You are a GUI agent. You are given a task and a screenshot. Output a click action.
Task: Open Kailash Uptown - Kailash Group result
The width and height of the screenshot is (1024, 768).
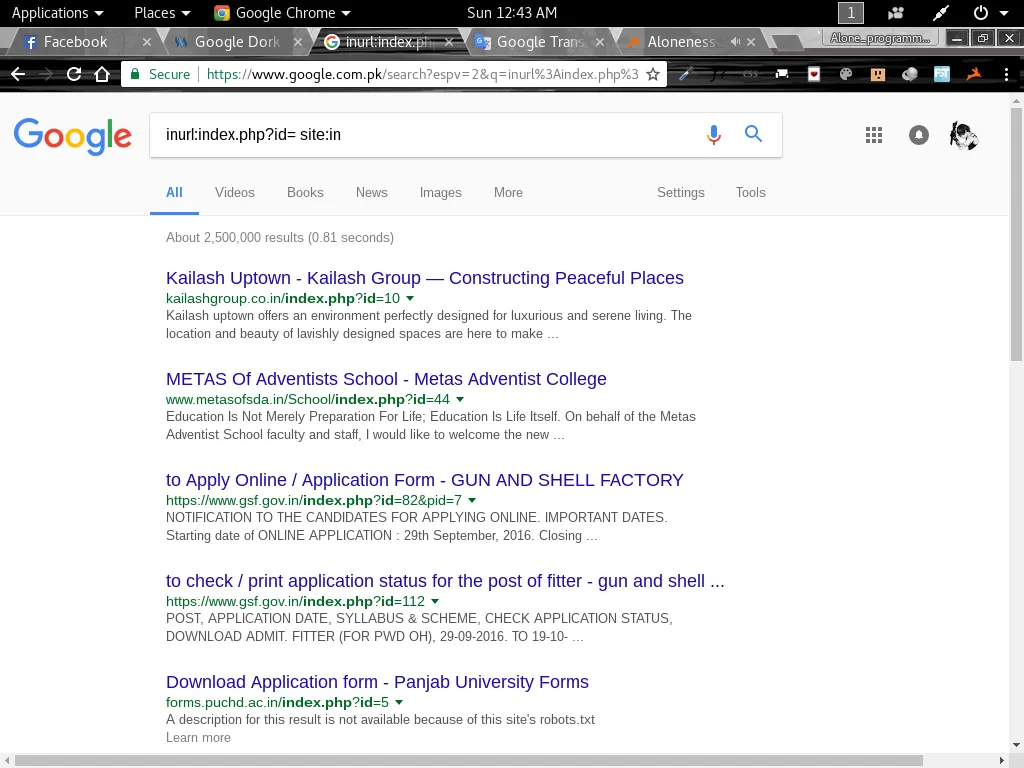(x=424, y=278)
